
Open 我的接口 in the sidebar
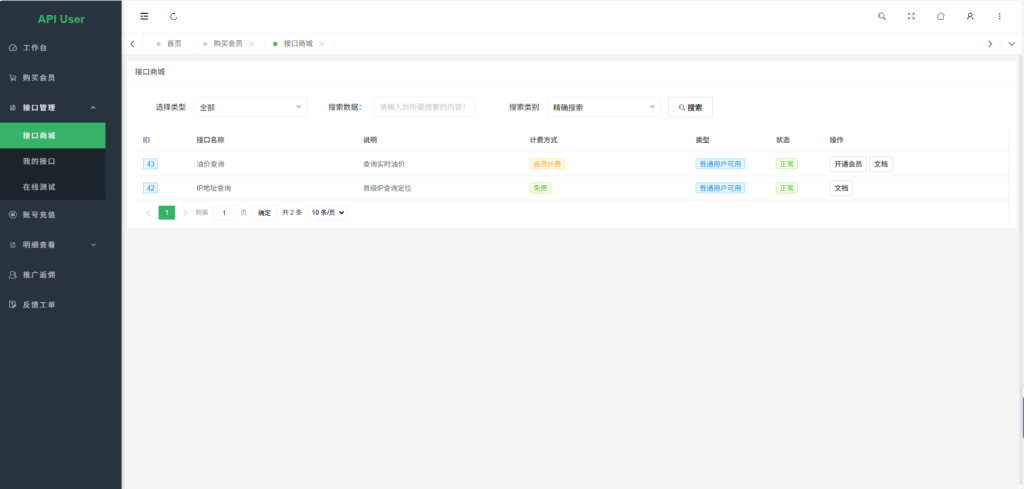coord(53,161)
